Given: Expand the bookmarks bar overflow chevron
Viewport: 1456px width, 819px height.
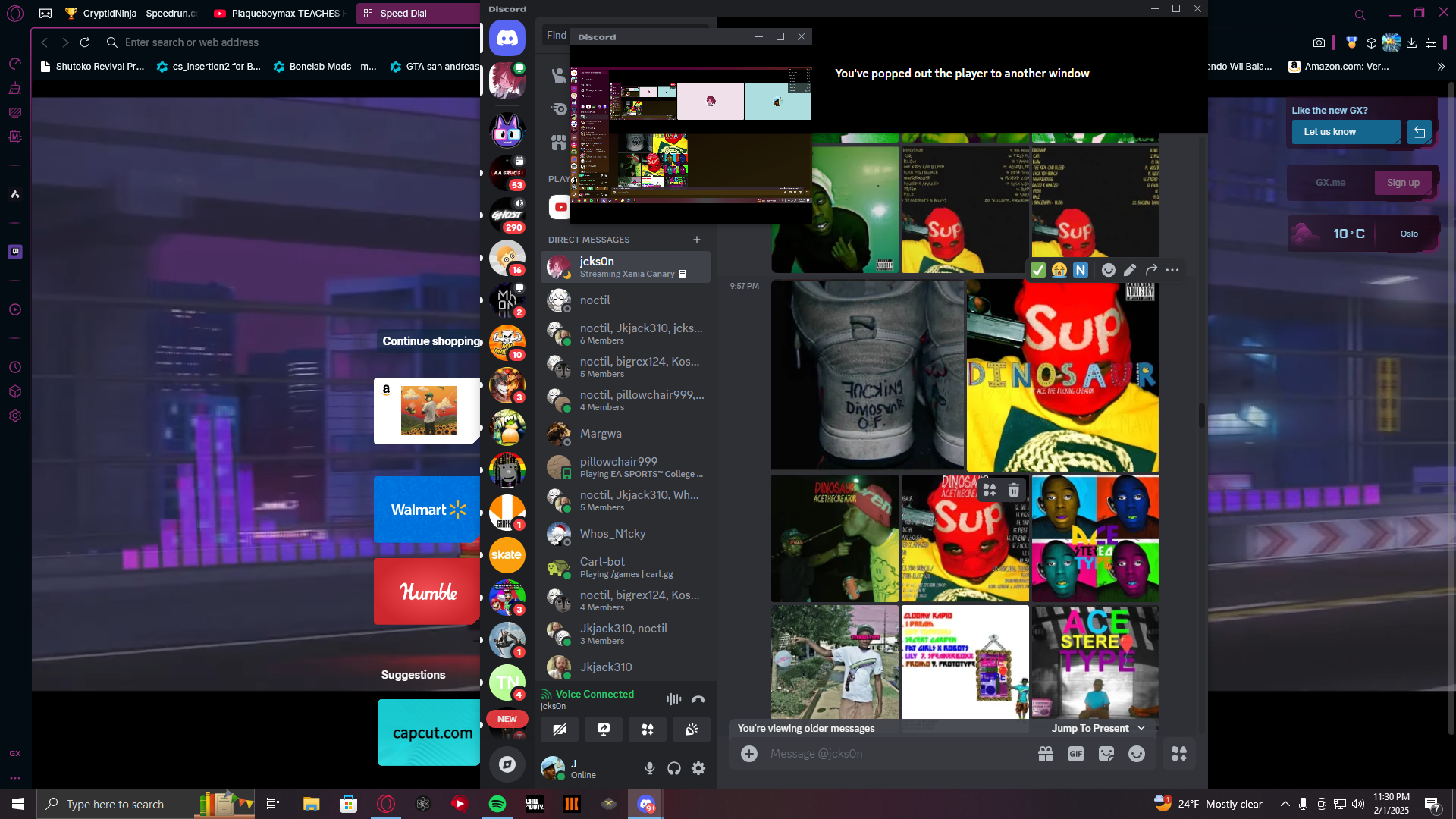Looking at the screenshot, I should point(1441,67).
